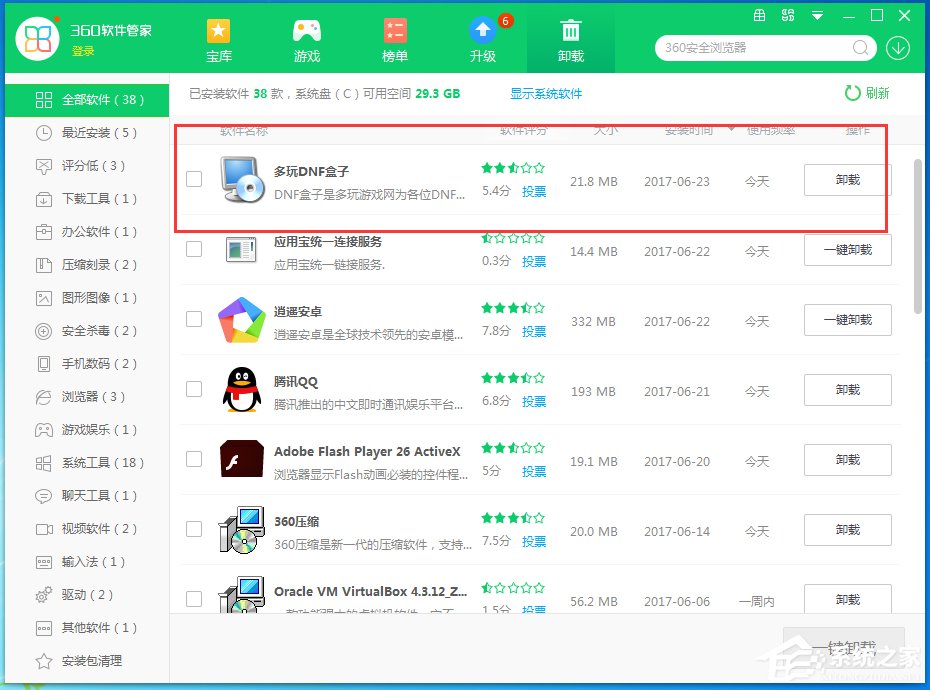Toggle 安装时间 column sort arrow

coord(731,129)
